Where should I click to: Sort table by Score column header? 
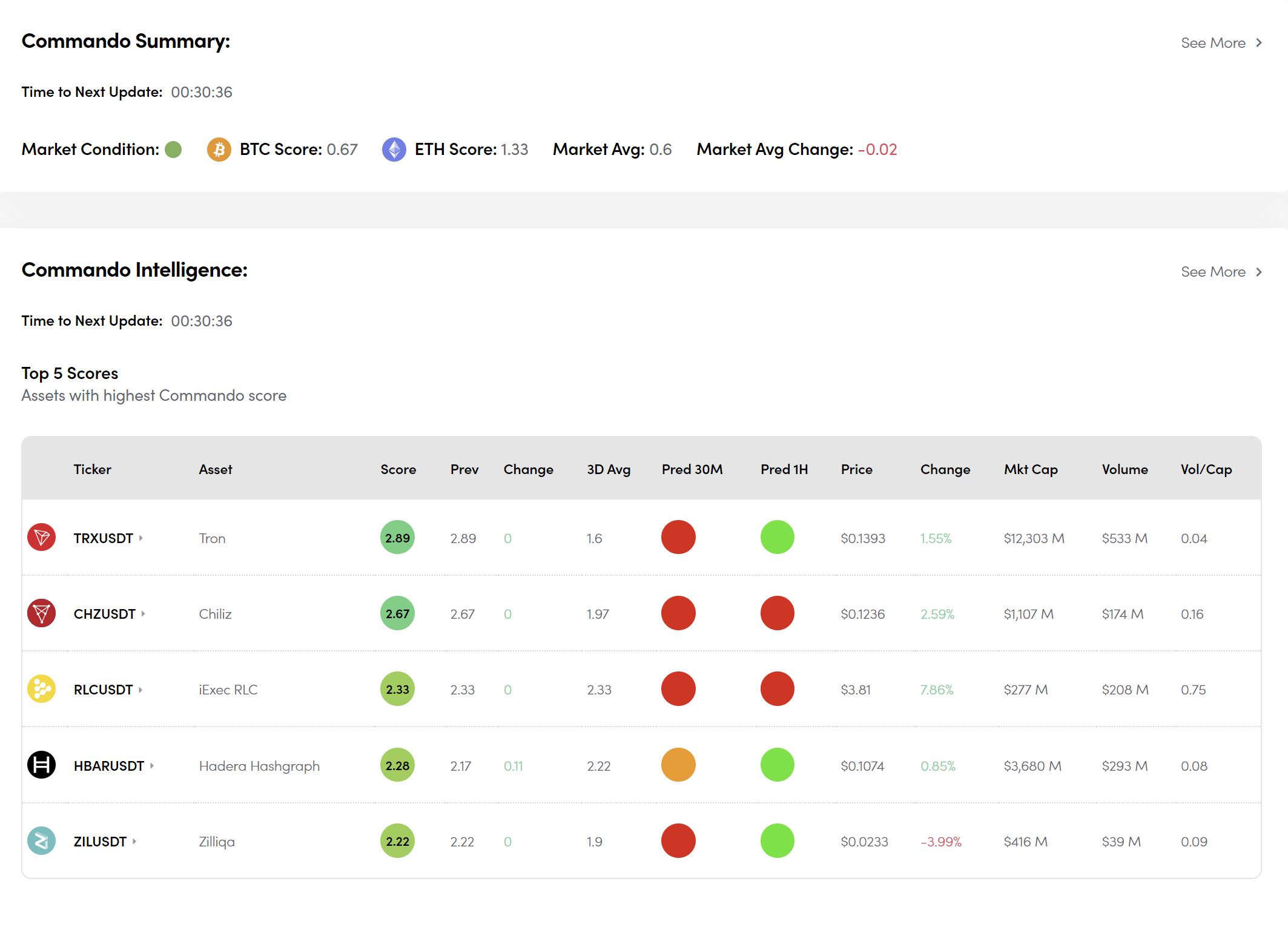[x=398, y=469]
